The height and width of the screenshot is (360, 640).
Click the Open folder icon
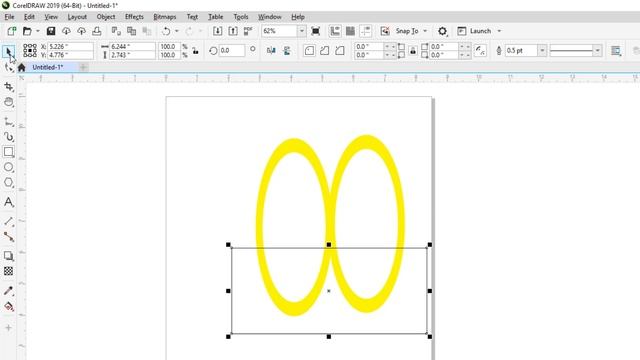pyautogui.click(x=27, y=31)
